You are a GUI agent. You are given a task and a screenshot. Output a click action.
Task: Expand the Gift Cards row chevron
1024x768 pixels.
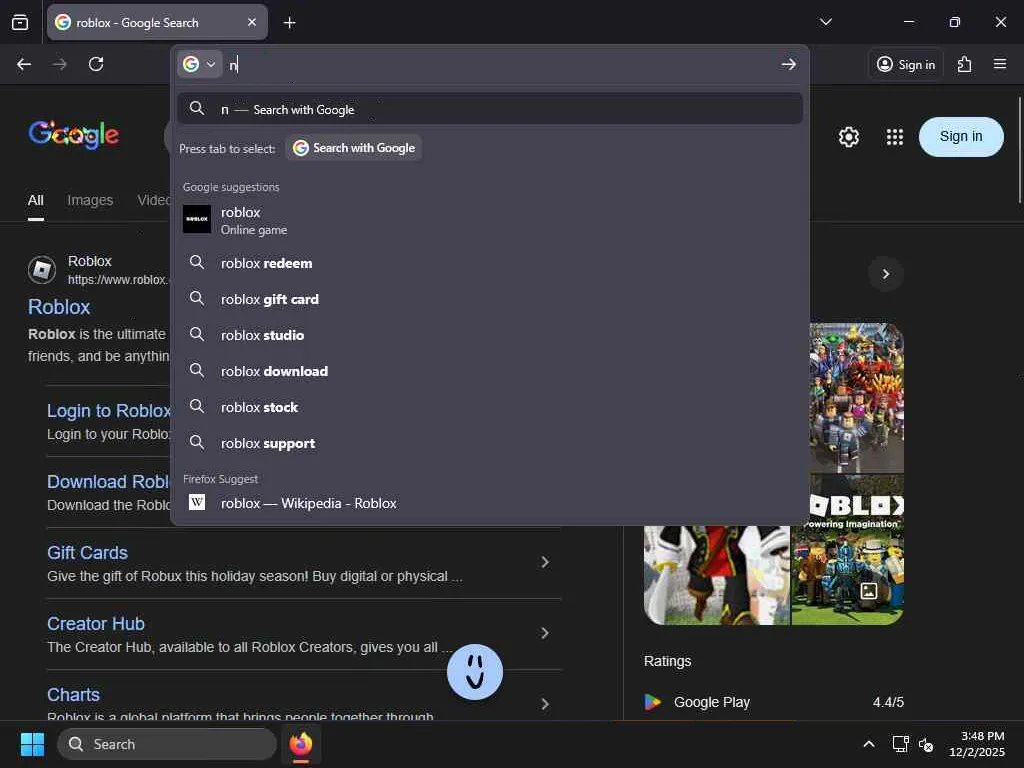pos(545,562)
